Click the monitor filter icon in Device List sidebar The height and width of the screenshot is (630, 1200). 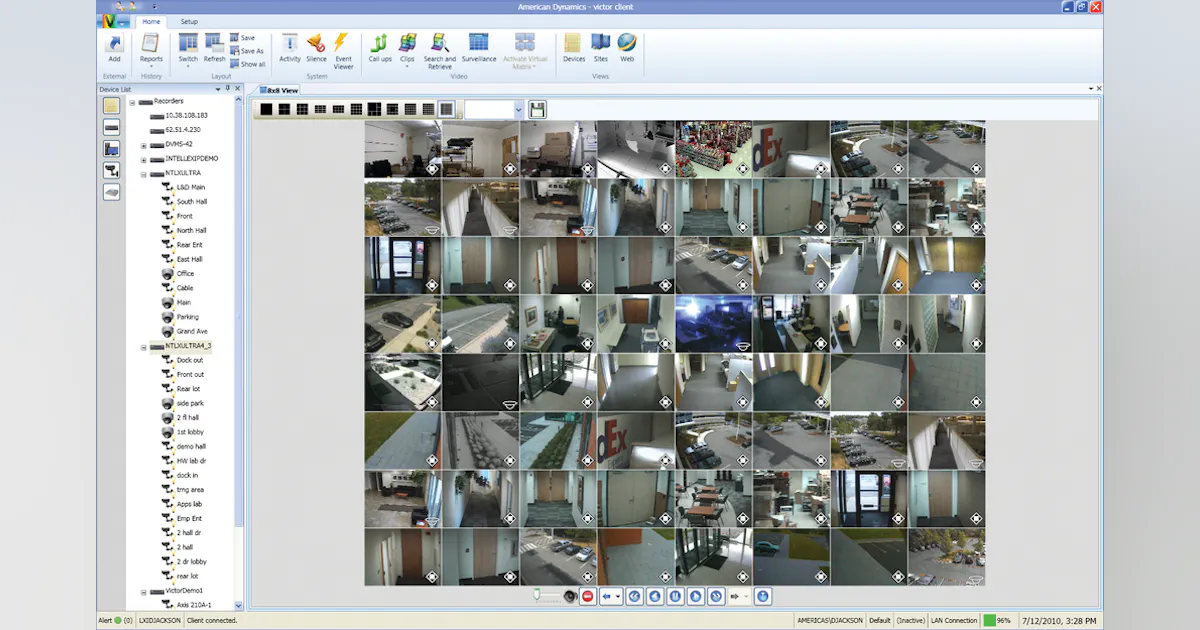111,148
